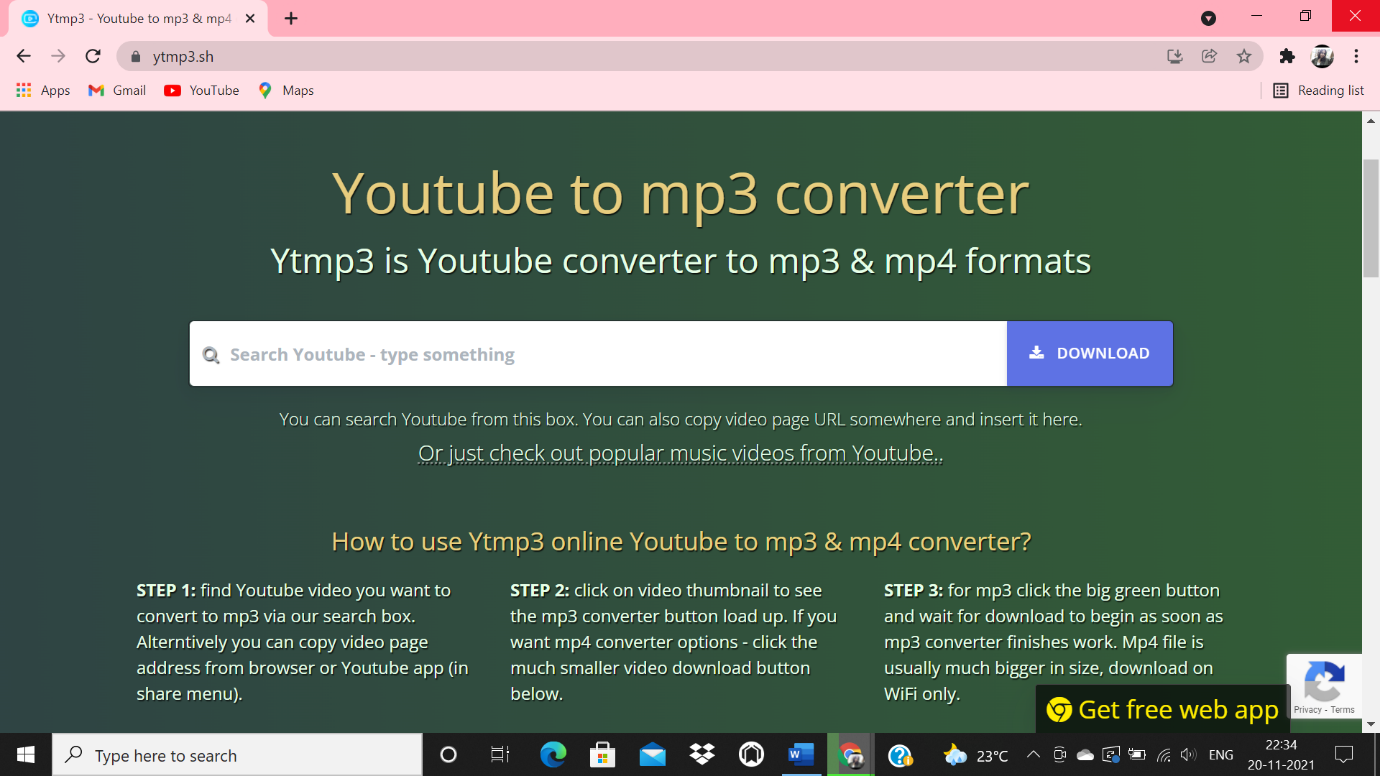Screen dimensions: 1380x776
Task: Click the Search Youtube input box
Action: point(598,354)
